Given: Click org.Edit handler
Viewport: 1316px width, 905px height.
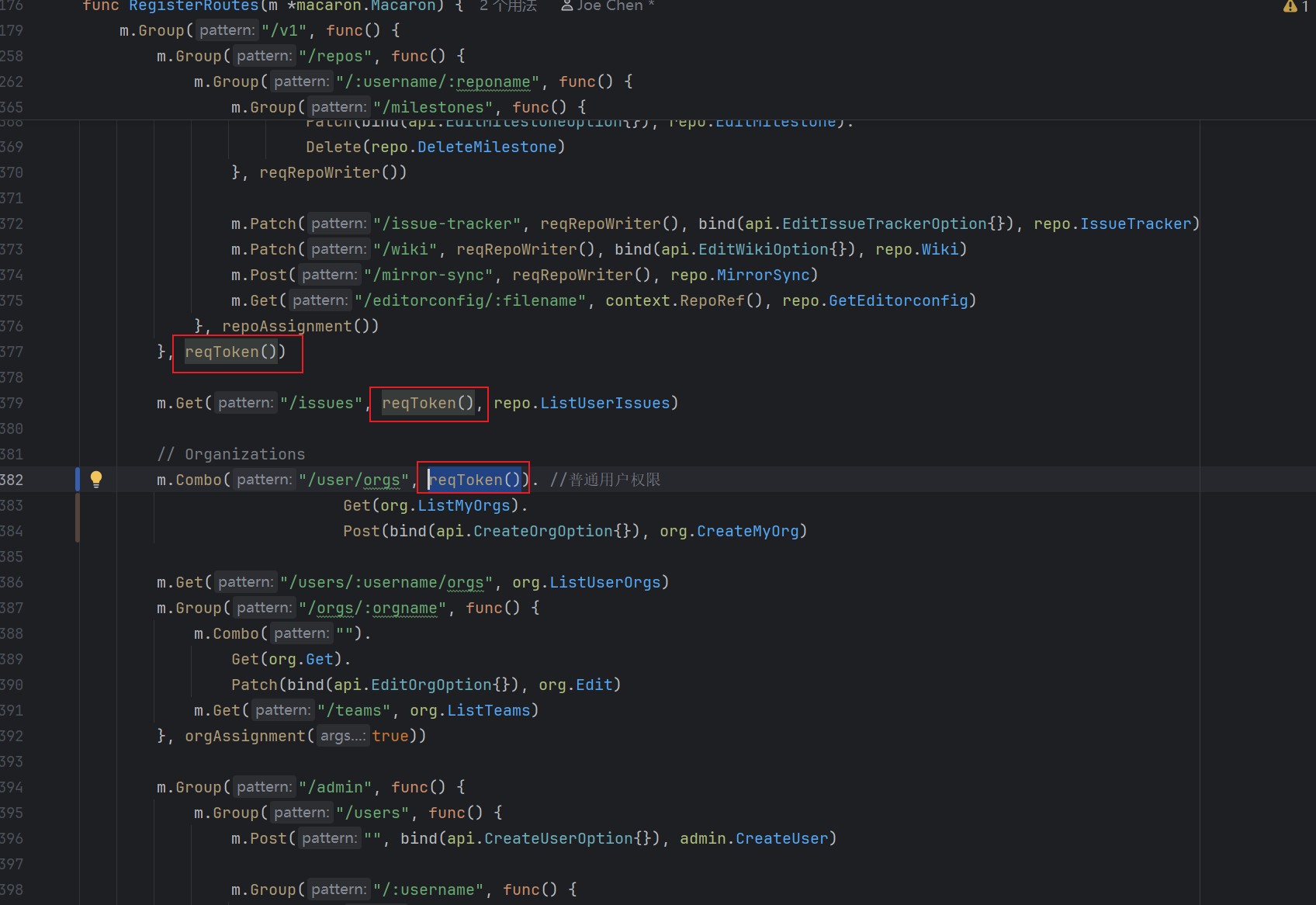Looking at the screenshot, I should (576, 685).
